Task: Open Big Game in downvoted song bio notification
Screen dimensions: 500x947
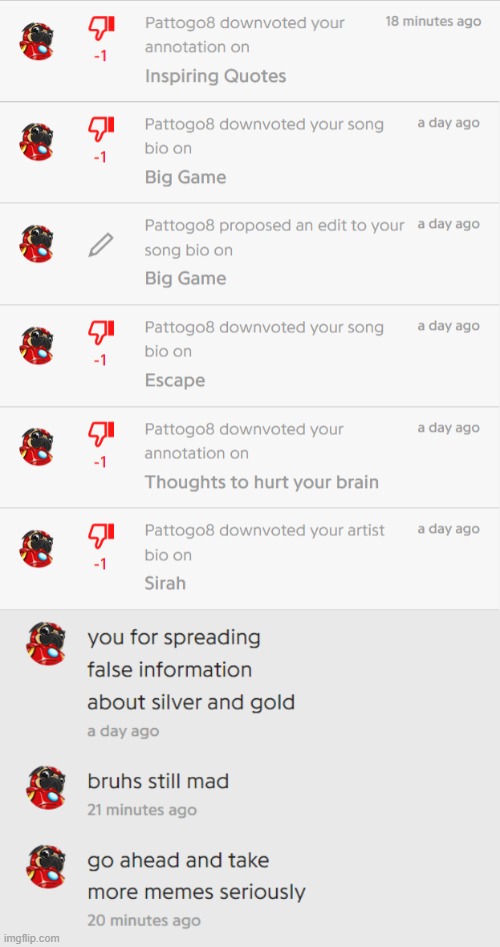Action: click(185, 178)
